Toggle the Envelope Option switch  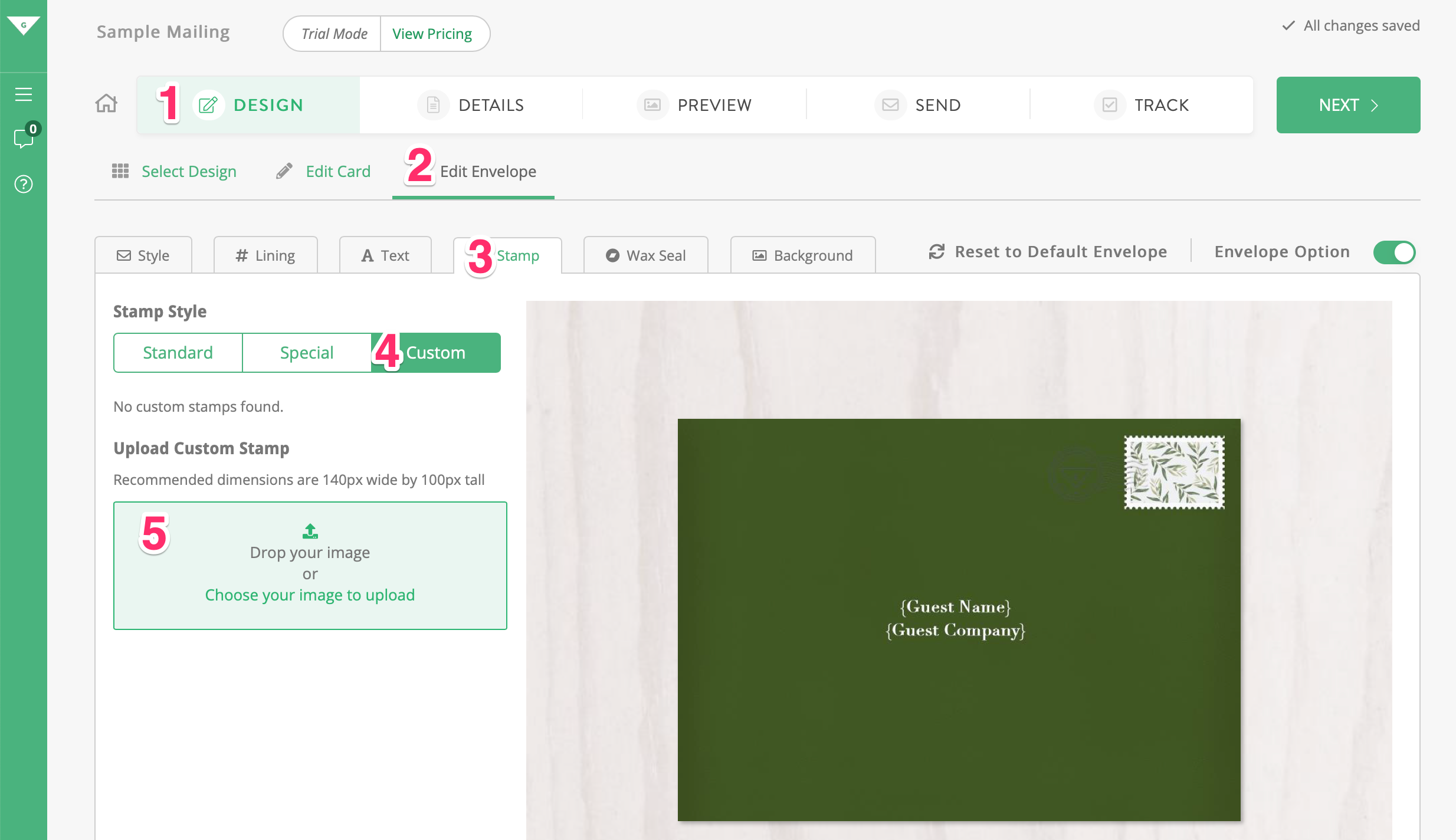point(1395,252)
